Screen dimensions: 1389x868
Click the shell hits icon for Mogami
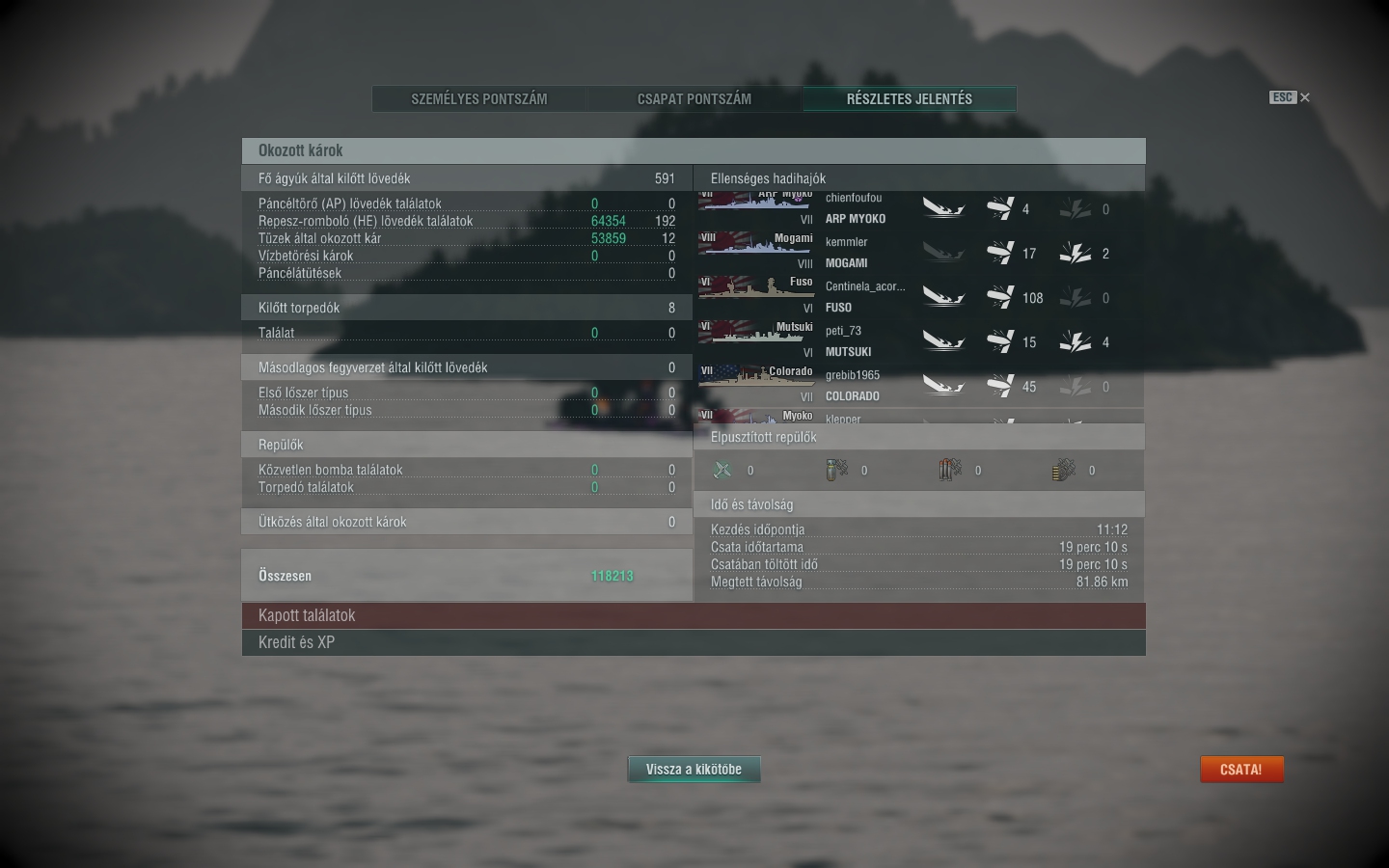(1000, 253)
